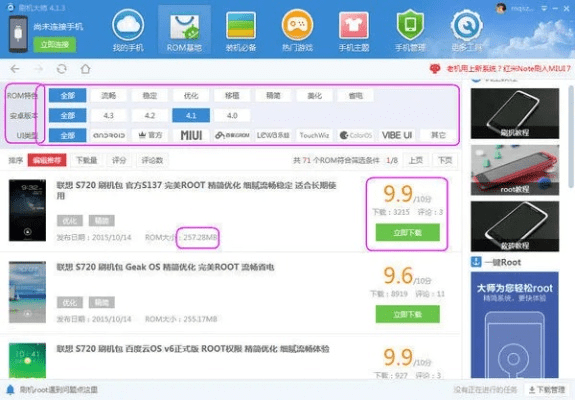Select the 精简 feature filter chip

click(x=273, y=96)
